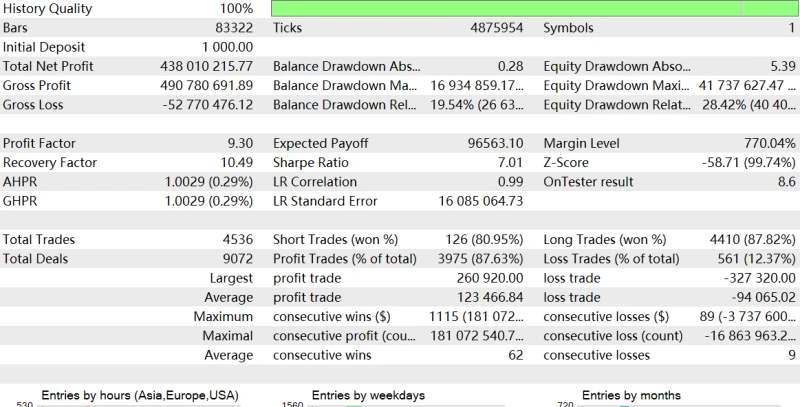Click the Total Trades value 4536

click(234, 240)
